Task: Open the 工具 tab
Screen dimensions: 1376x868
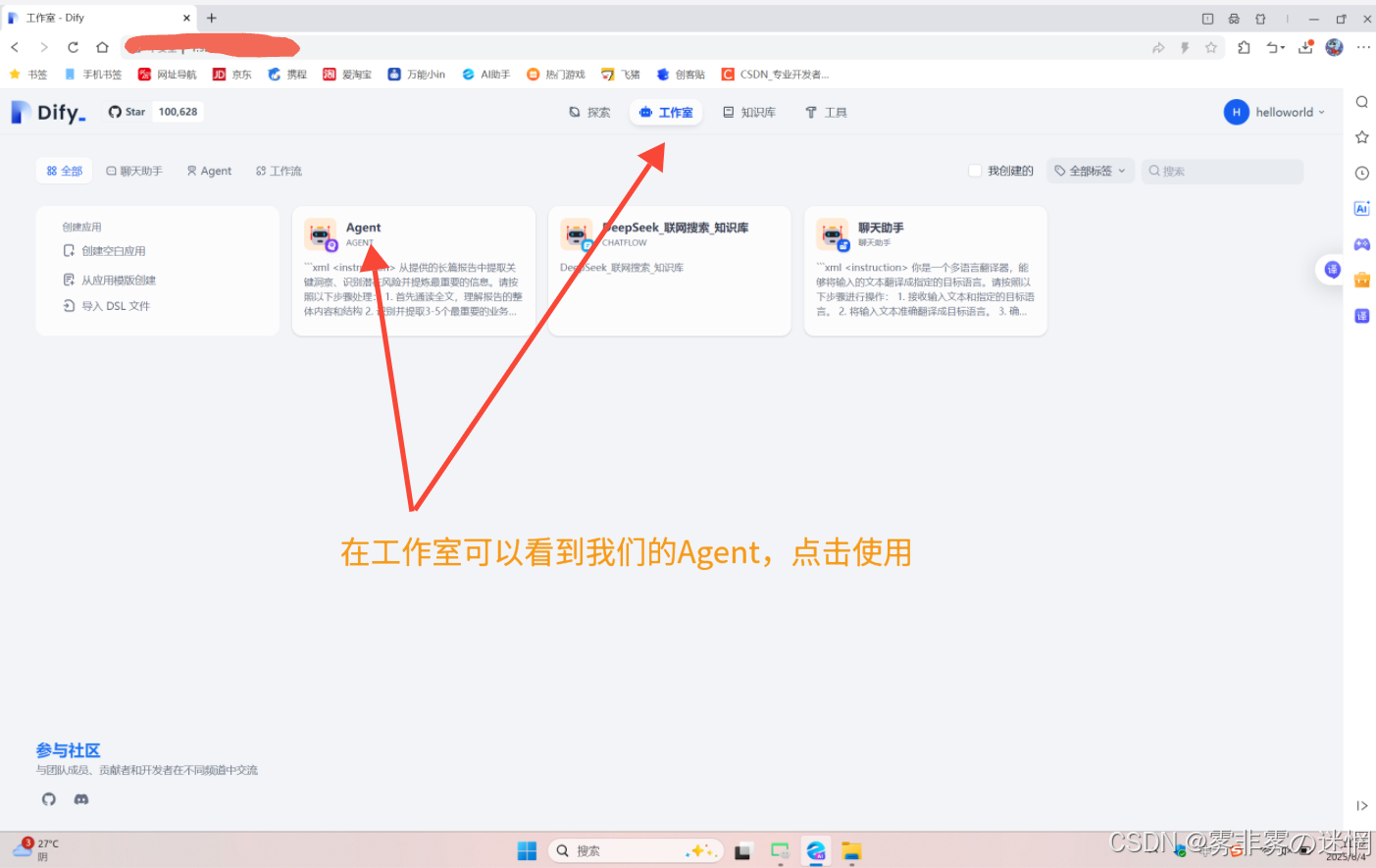Action: pos(826,113)
